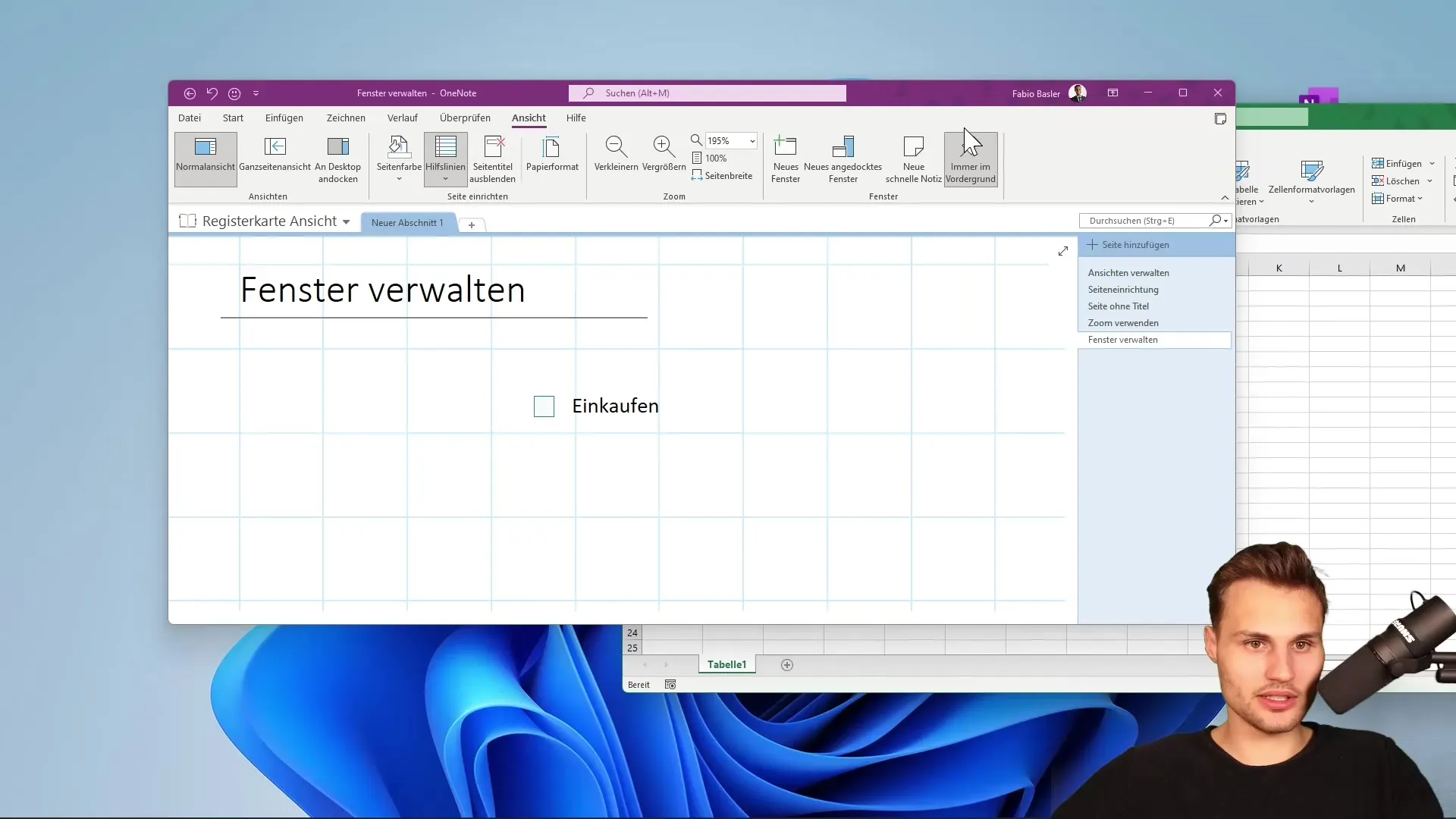Select Ansichten verwalten from context menu

(x=1128, y=272)
